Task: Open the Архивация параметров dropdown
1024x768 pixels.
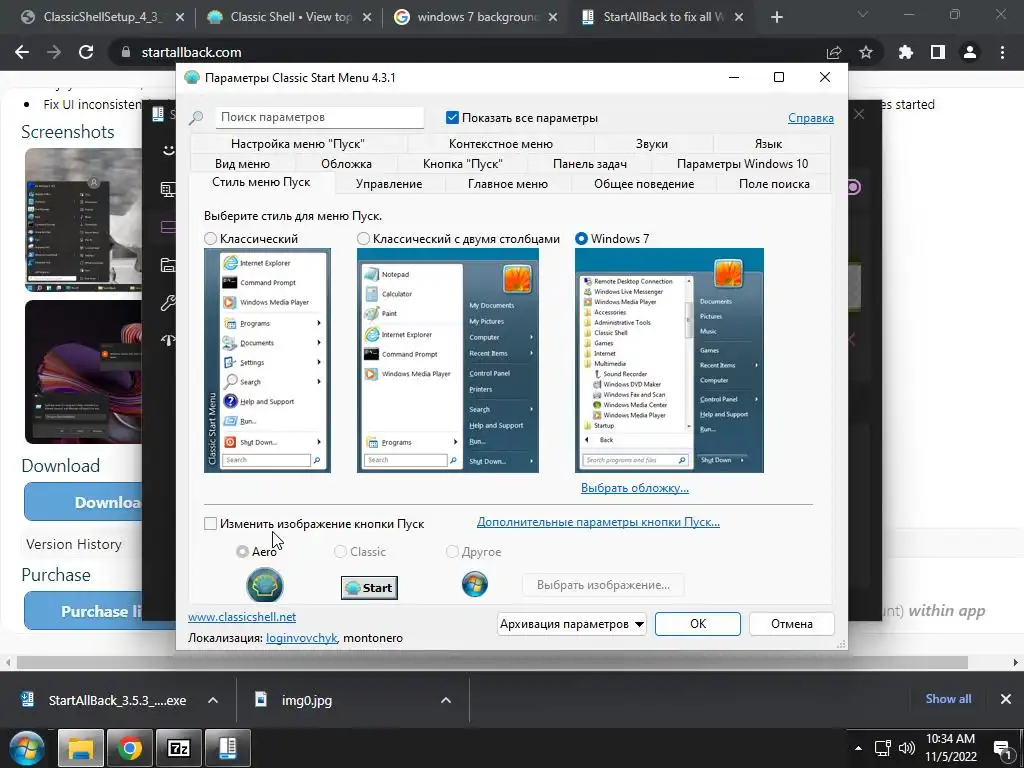Action: tap(572, 624)
